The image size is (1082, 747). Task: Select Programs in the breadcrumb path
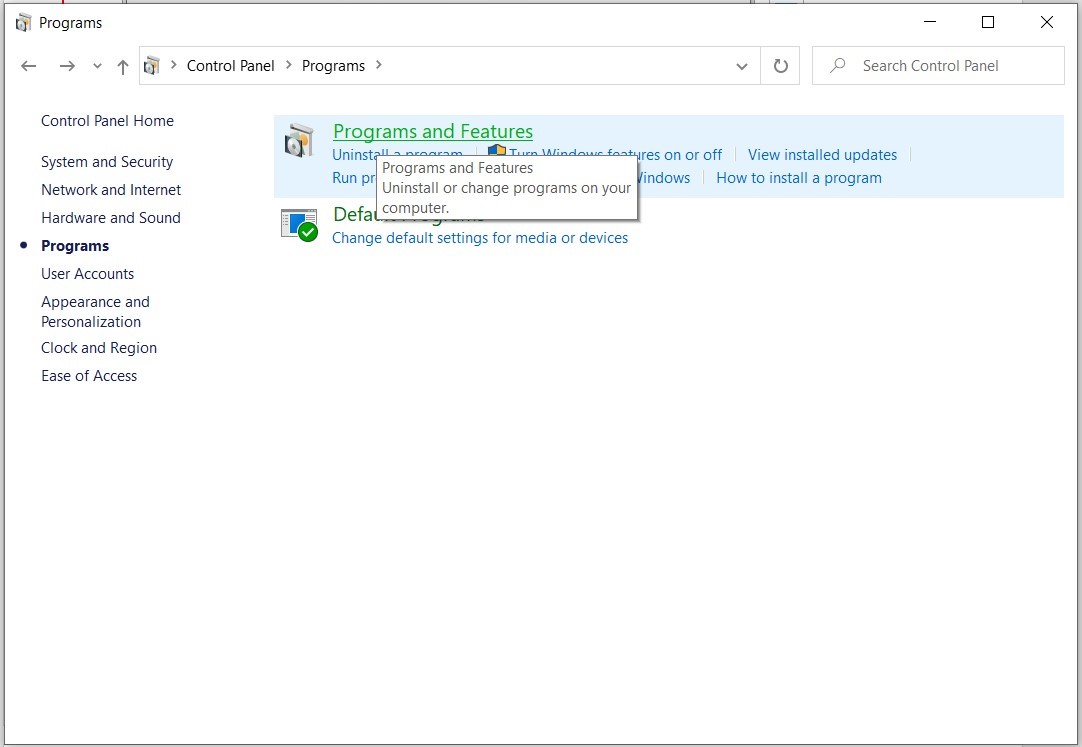click(x=333, y=65)
